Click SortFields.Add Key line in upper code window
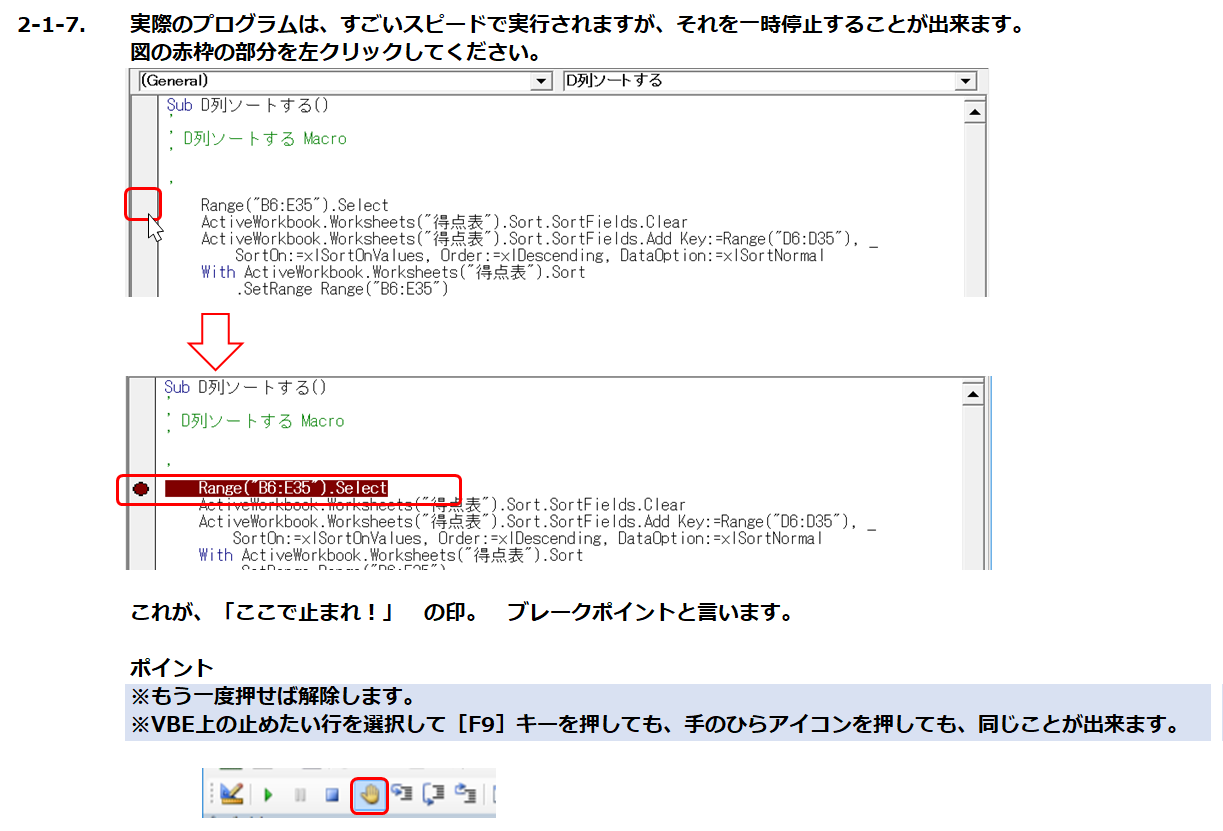 (539, 238)
